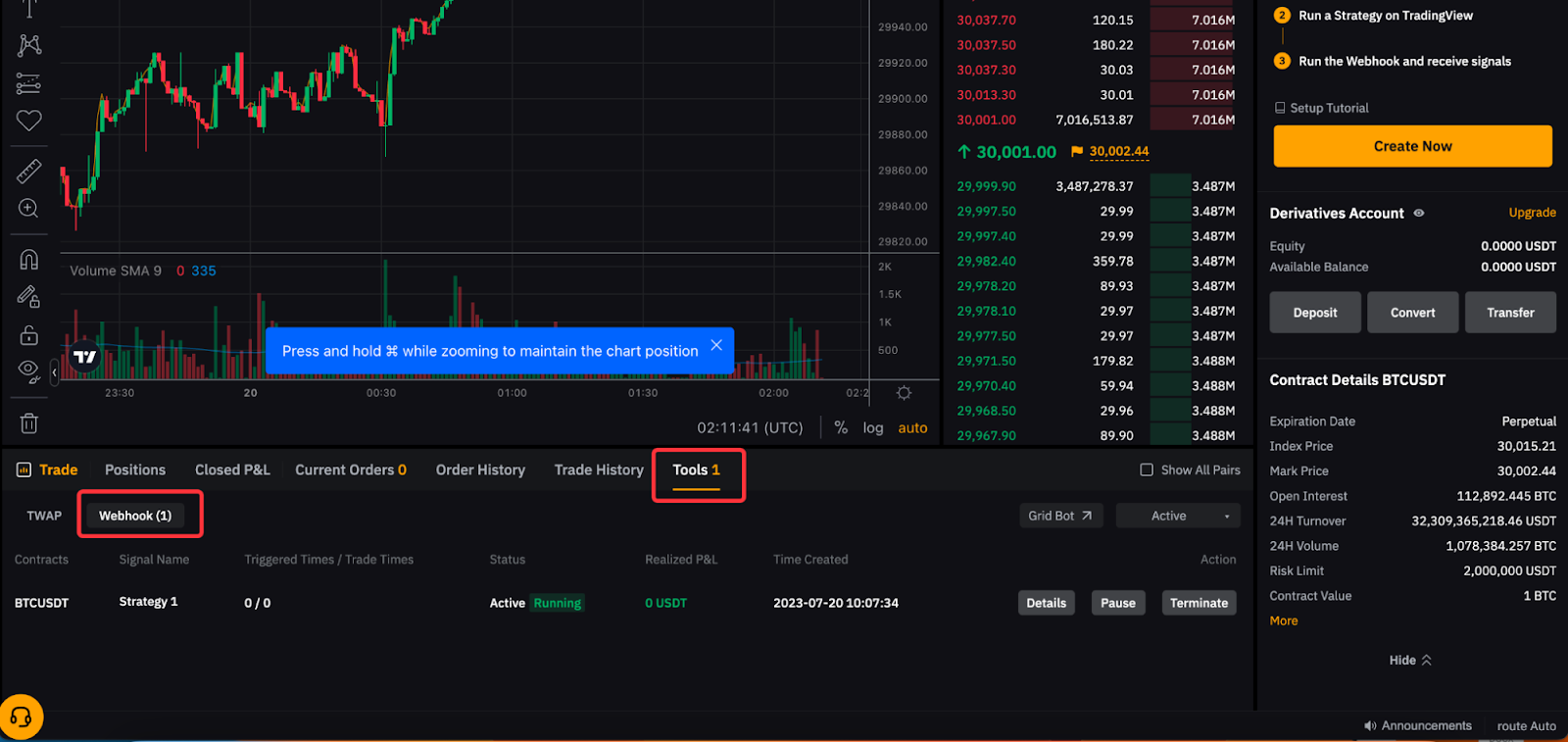Open the Current Orders tab
The width and height of the screenshot is (1568, 742).
[351, 470]
